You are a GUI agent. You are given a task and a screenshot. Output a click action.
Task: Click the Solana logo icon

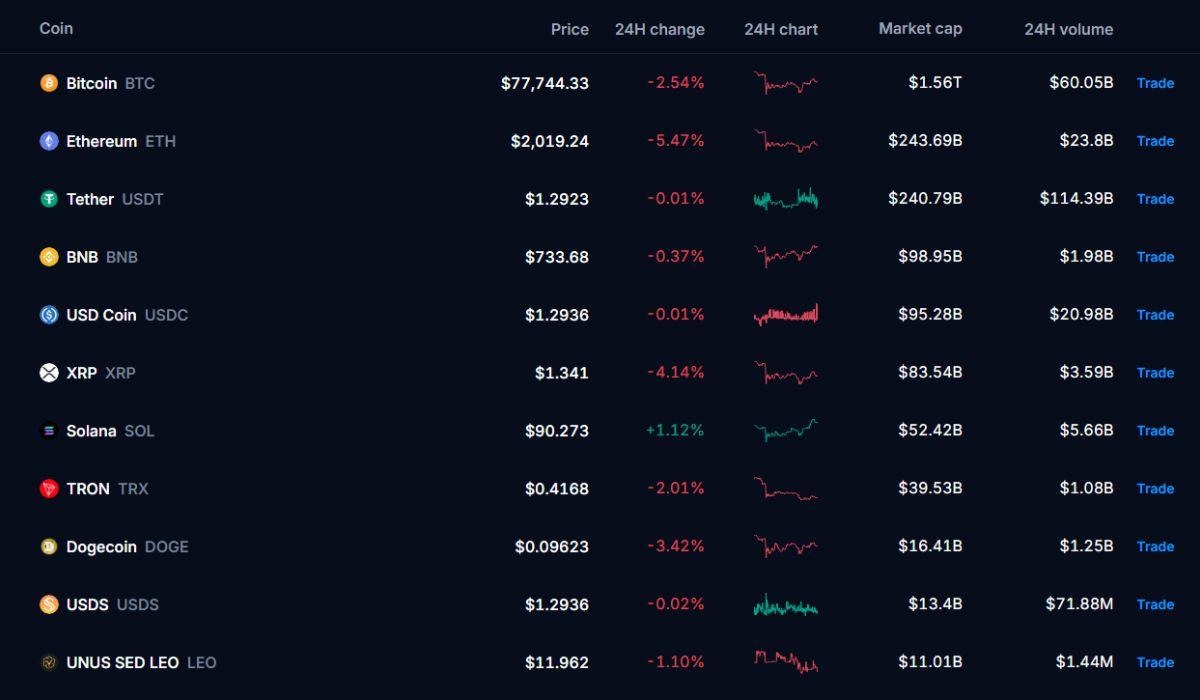tap(49, 431)
